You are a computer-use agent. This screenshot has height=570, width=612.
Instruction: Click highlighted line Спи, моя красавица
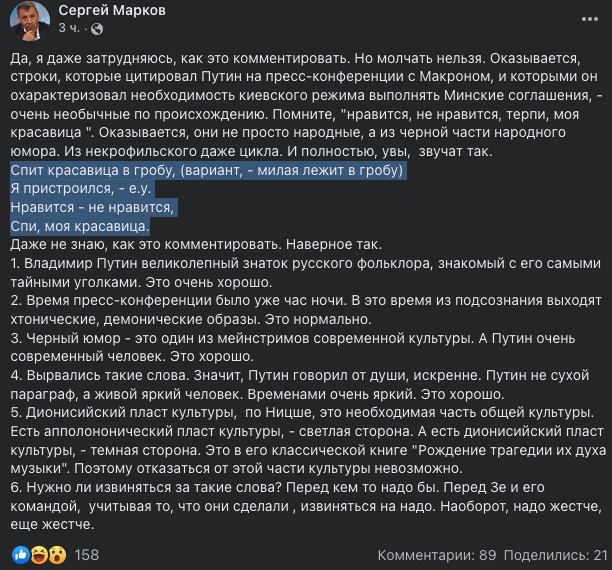tap(80, 226)
